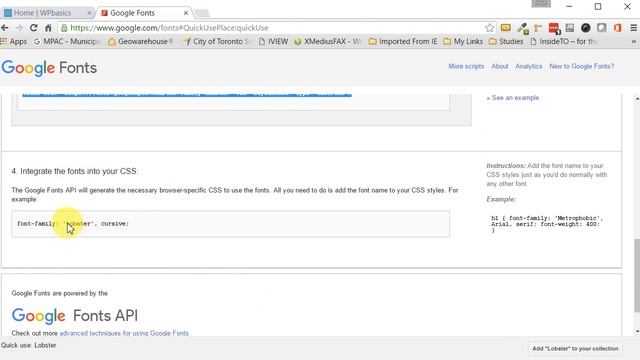Click the color picker extension icon
The image size is (640, 360).
[522, 28]
